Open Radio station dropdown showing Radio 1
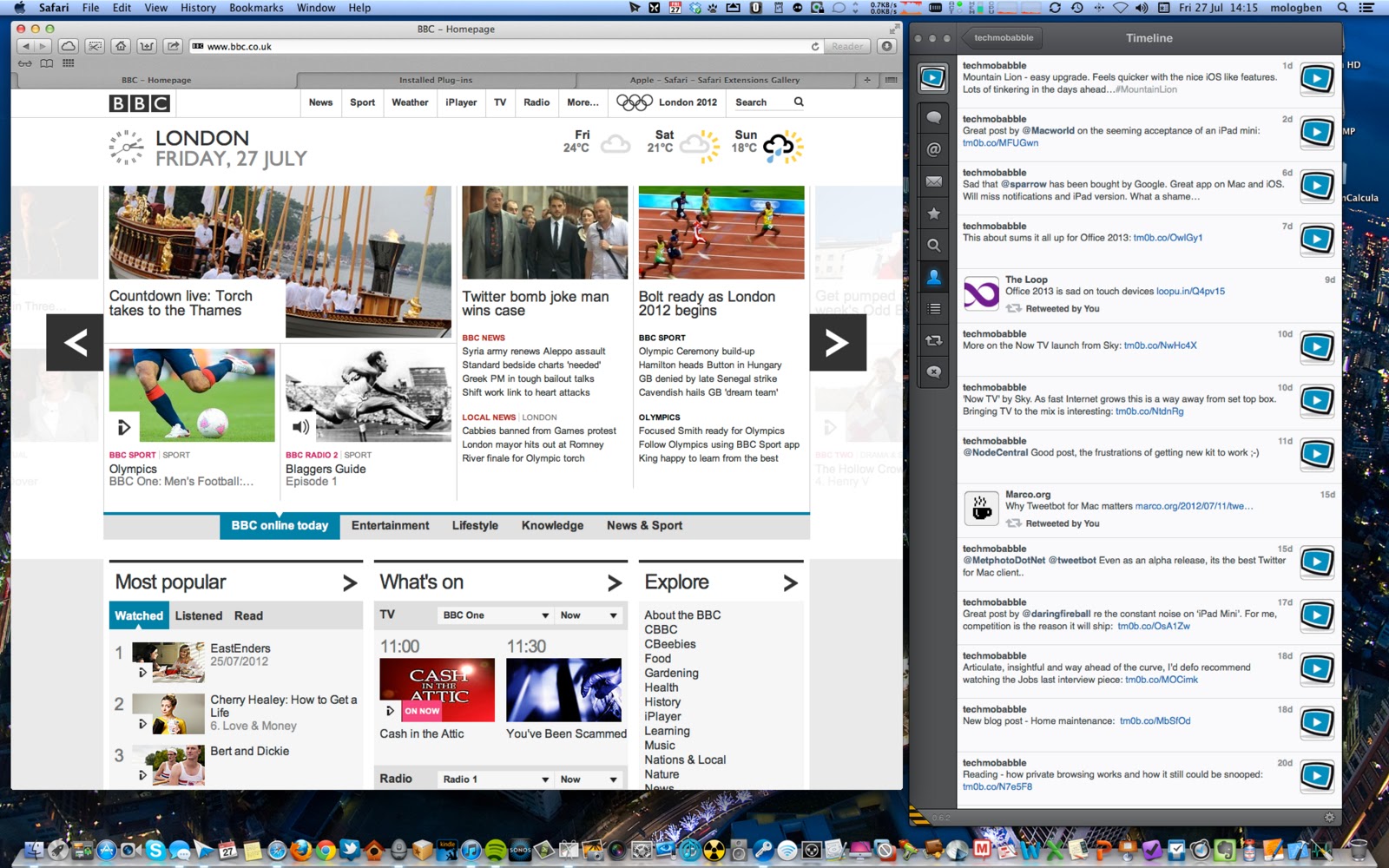 click(x=496, y=779)
